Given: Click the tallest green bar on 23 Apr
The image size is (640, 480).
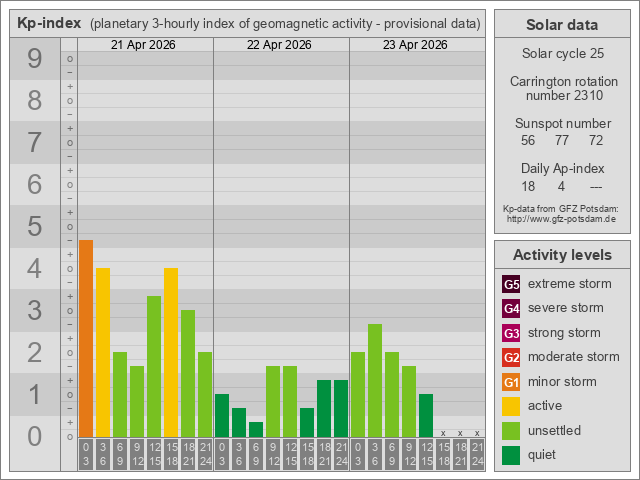Looking at the screenshot, I should tap(375, 380).
